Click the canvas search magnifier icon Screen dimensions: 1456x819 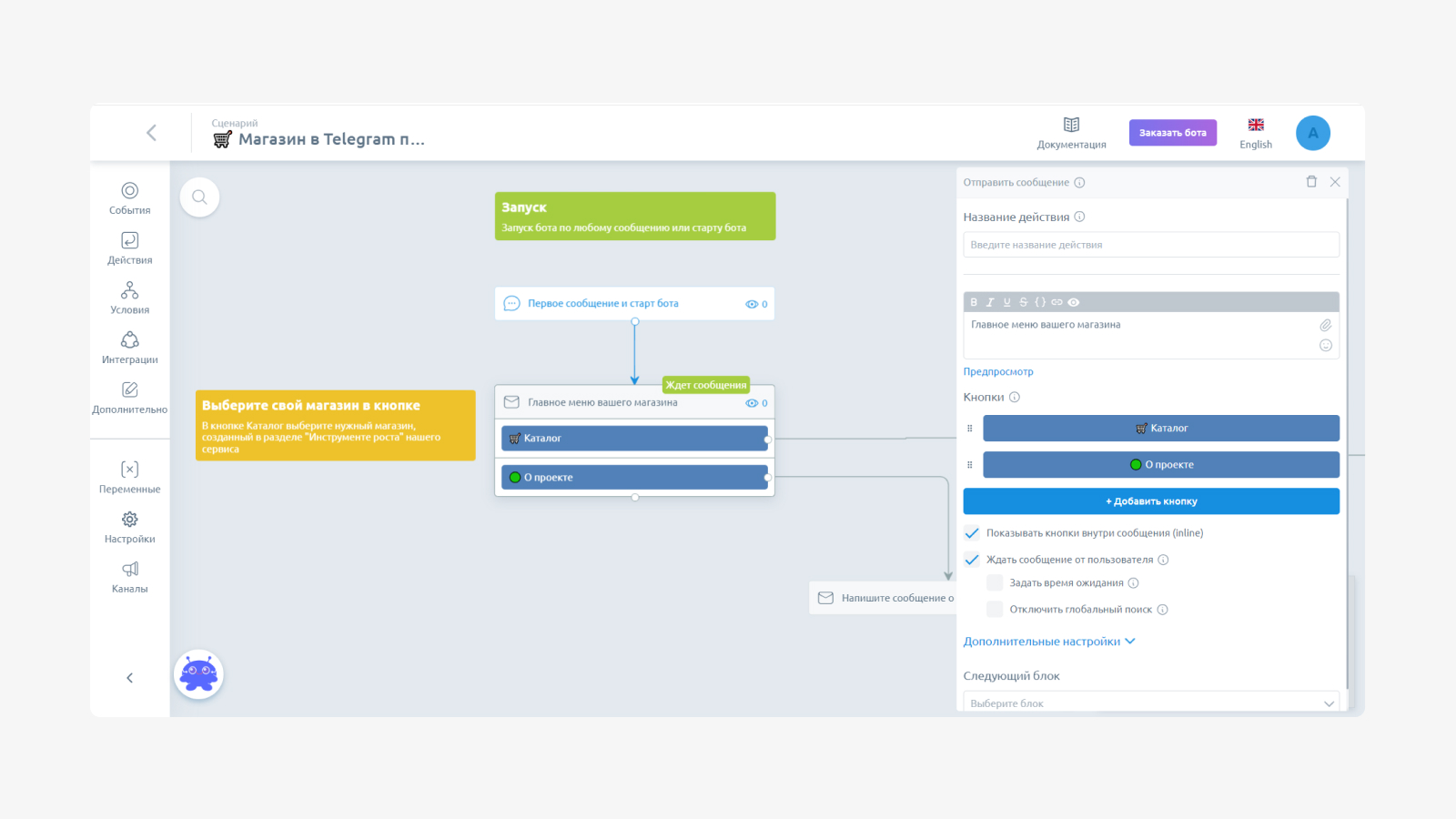[x=199, y=197]
